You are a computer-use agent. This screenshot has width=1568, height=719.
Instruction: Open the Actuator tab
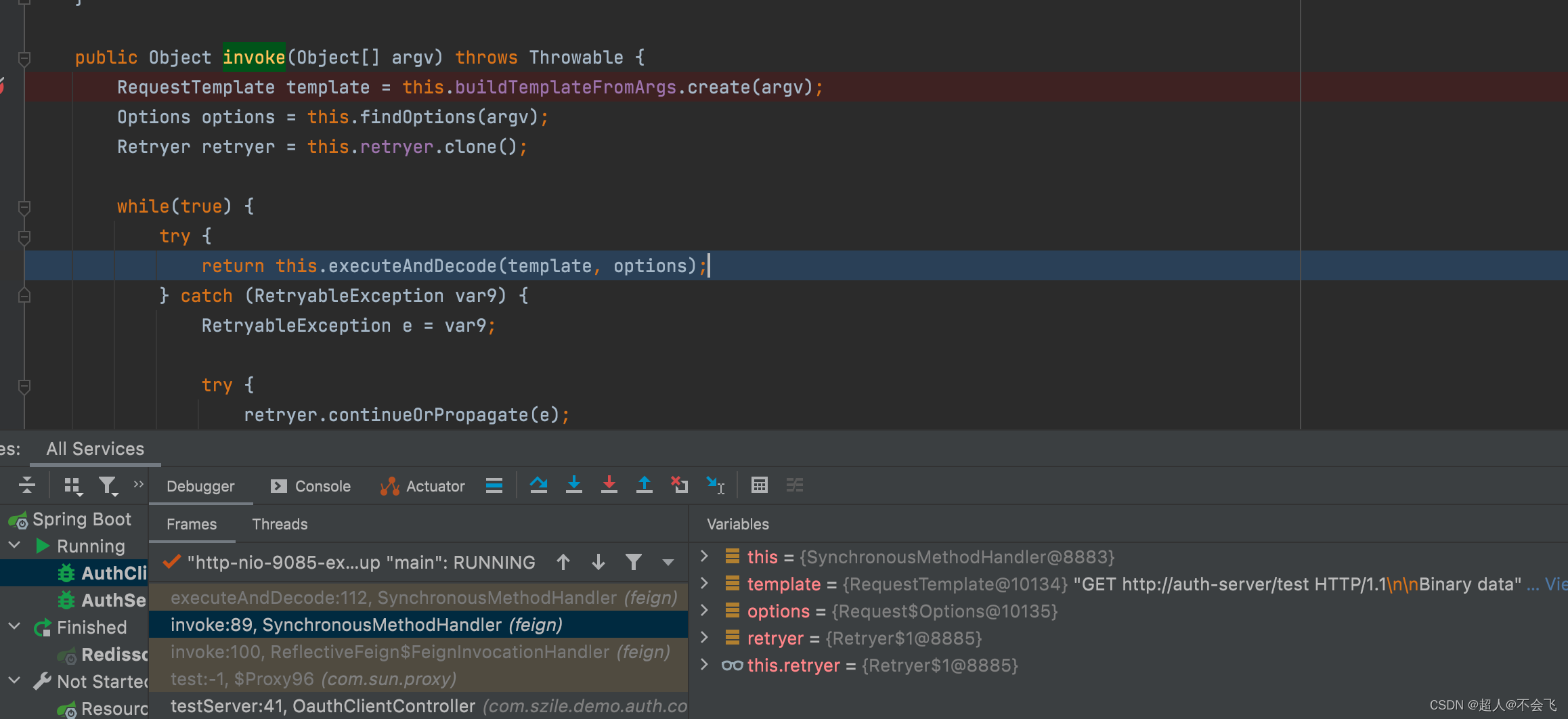[422, 486]
